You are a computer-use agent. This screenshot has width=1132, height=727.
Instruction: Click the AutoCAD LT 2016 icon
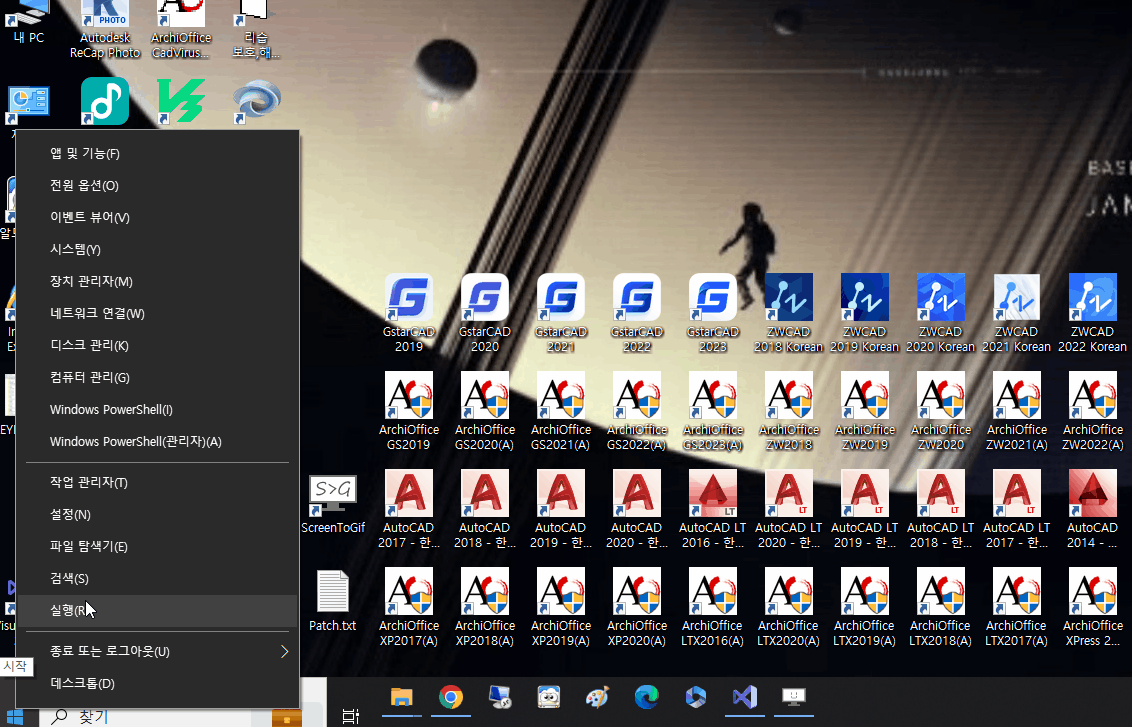(713, 508)
